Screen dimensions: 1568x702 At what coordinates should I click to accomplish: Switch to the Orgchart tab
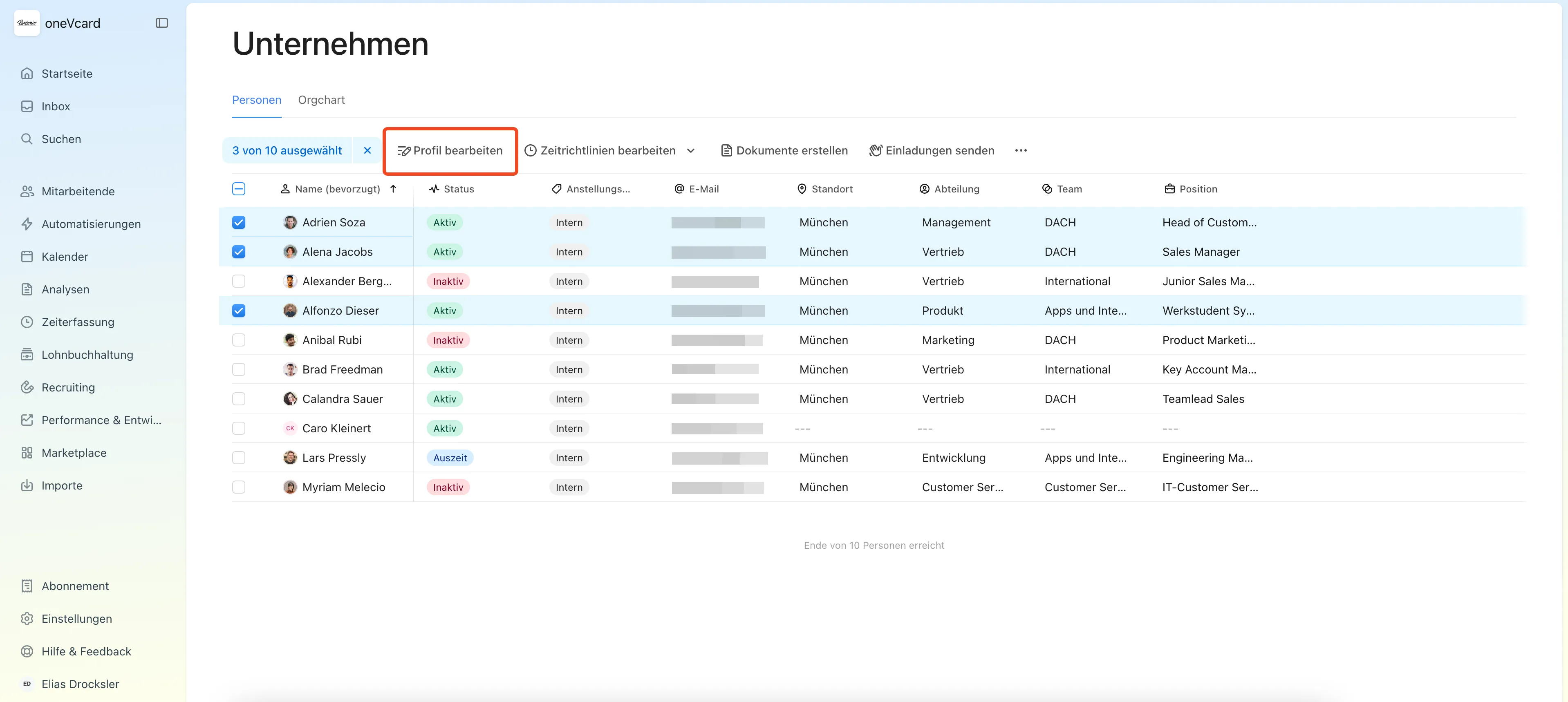321,100
